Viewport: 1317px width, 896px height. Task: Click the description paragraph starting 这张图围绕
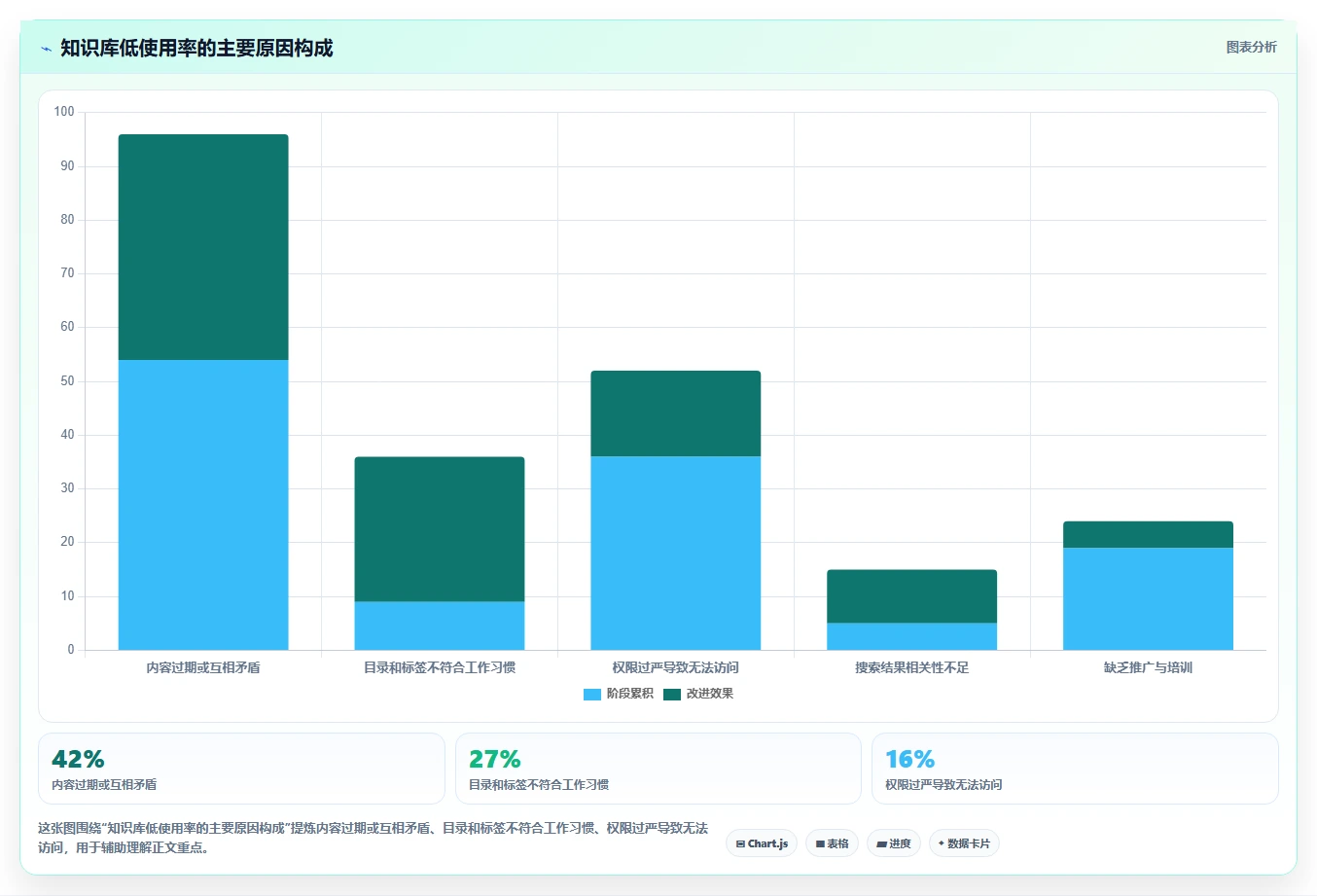374,838
